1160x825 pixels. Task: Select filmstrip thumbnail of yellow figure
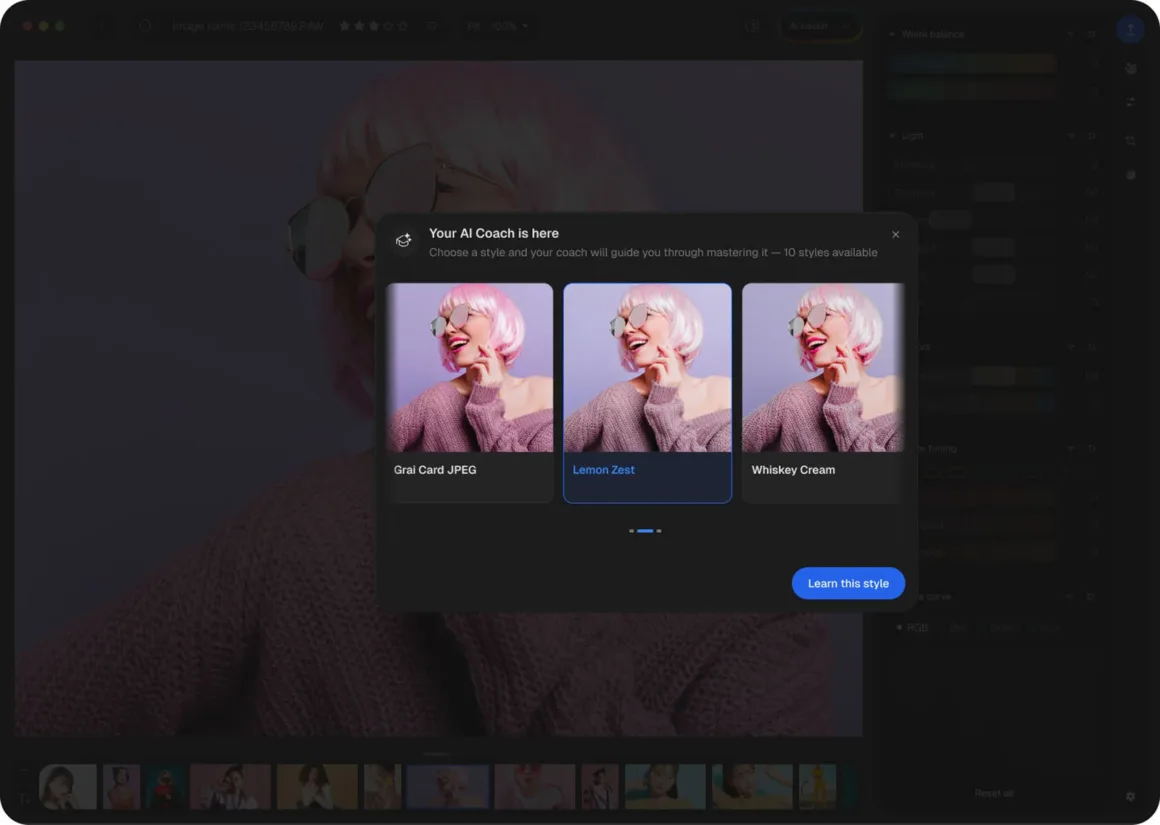[817, 786]
